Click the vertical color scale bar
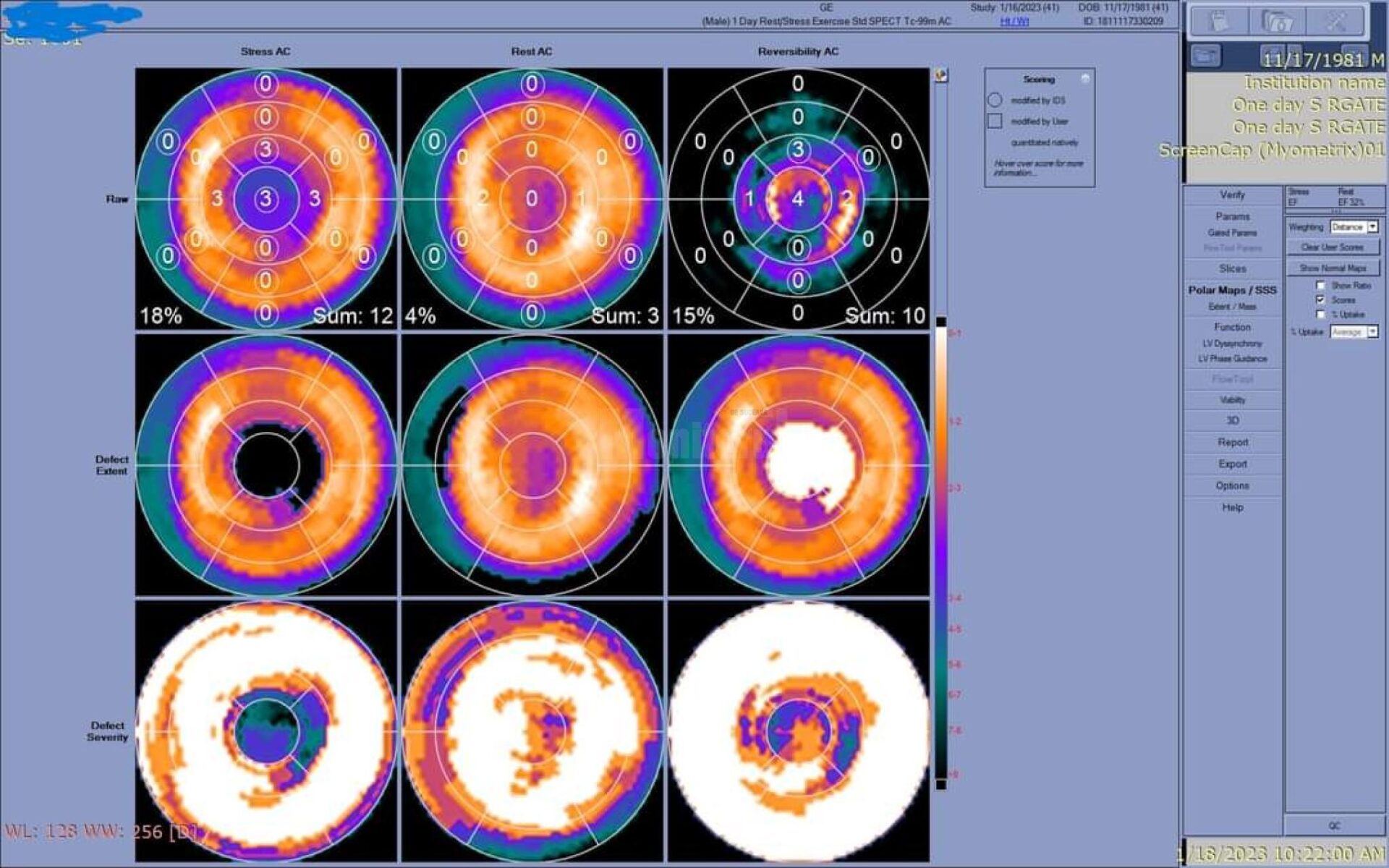The image size is (1389, 868). coord(940,550)
